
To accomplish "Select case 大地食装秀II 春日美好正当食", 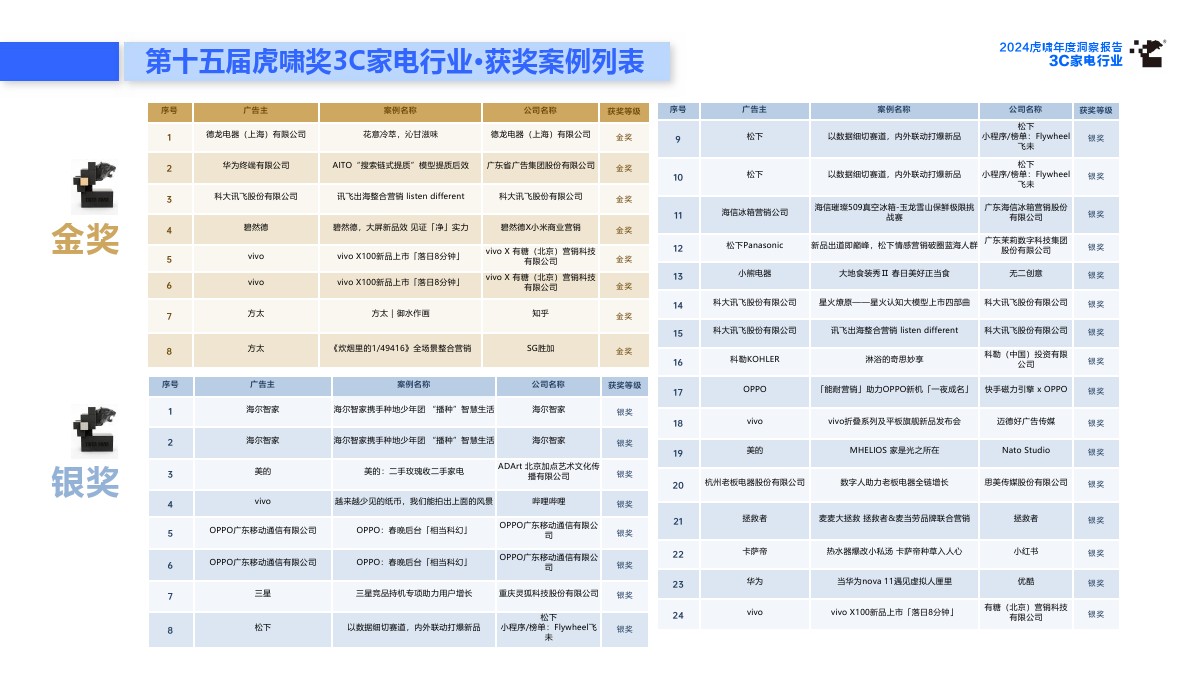I will 894,274.
